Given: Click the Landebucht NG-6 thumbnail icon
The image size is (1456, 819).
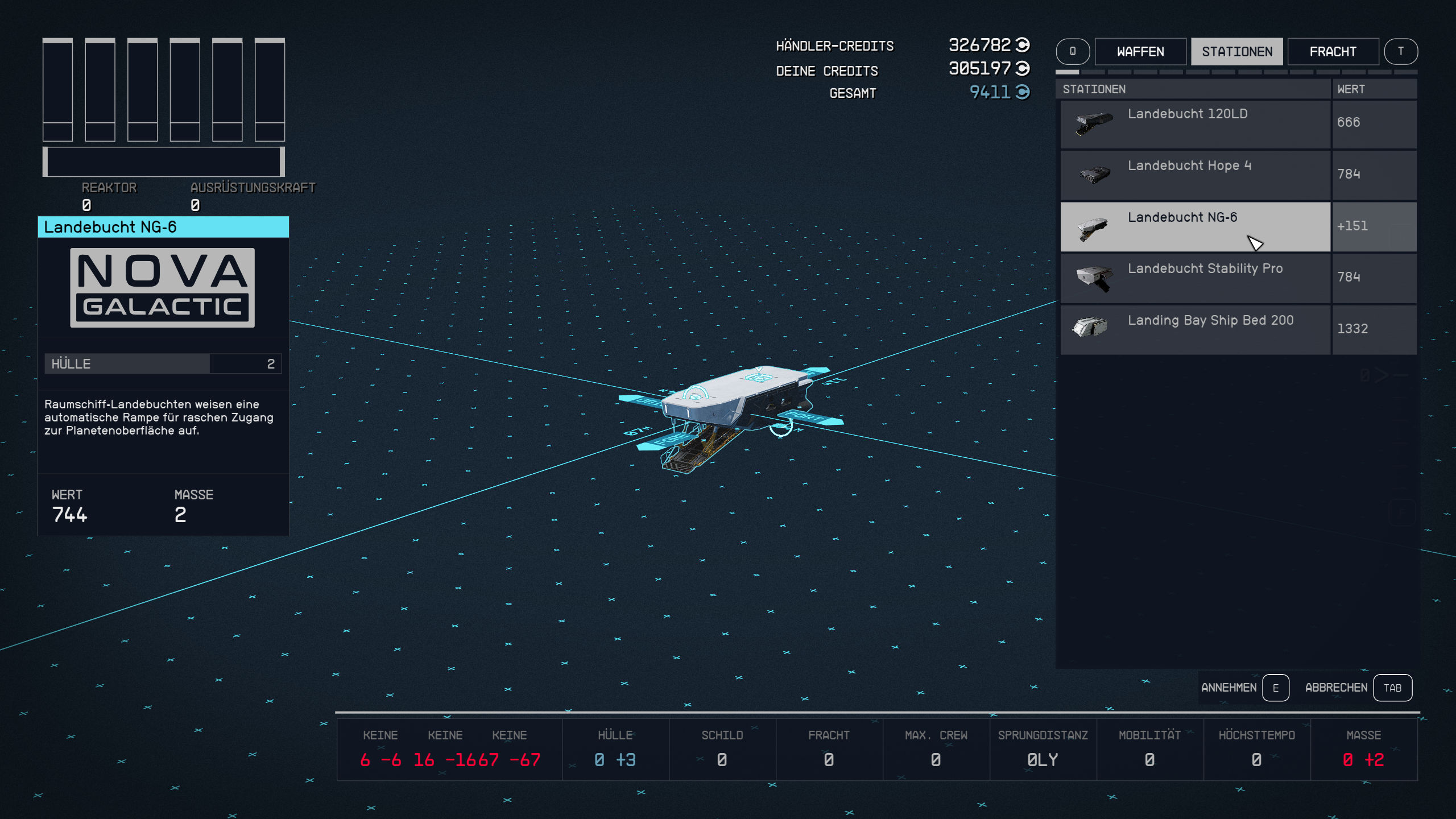Looking at the screenshot, I should point(1092,227).
